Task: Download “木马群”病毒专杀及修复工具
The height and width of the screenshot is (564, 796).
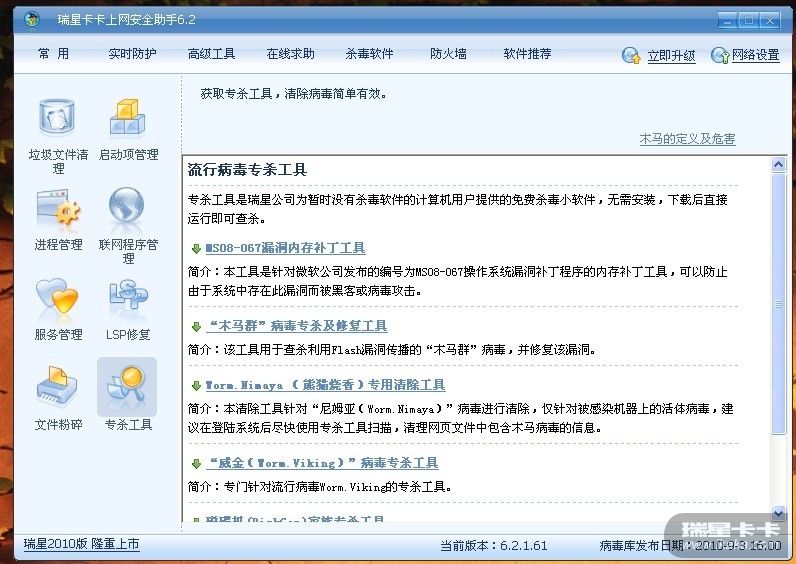Action: (x=296, y=326)
